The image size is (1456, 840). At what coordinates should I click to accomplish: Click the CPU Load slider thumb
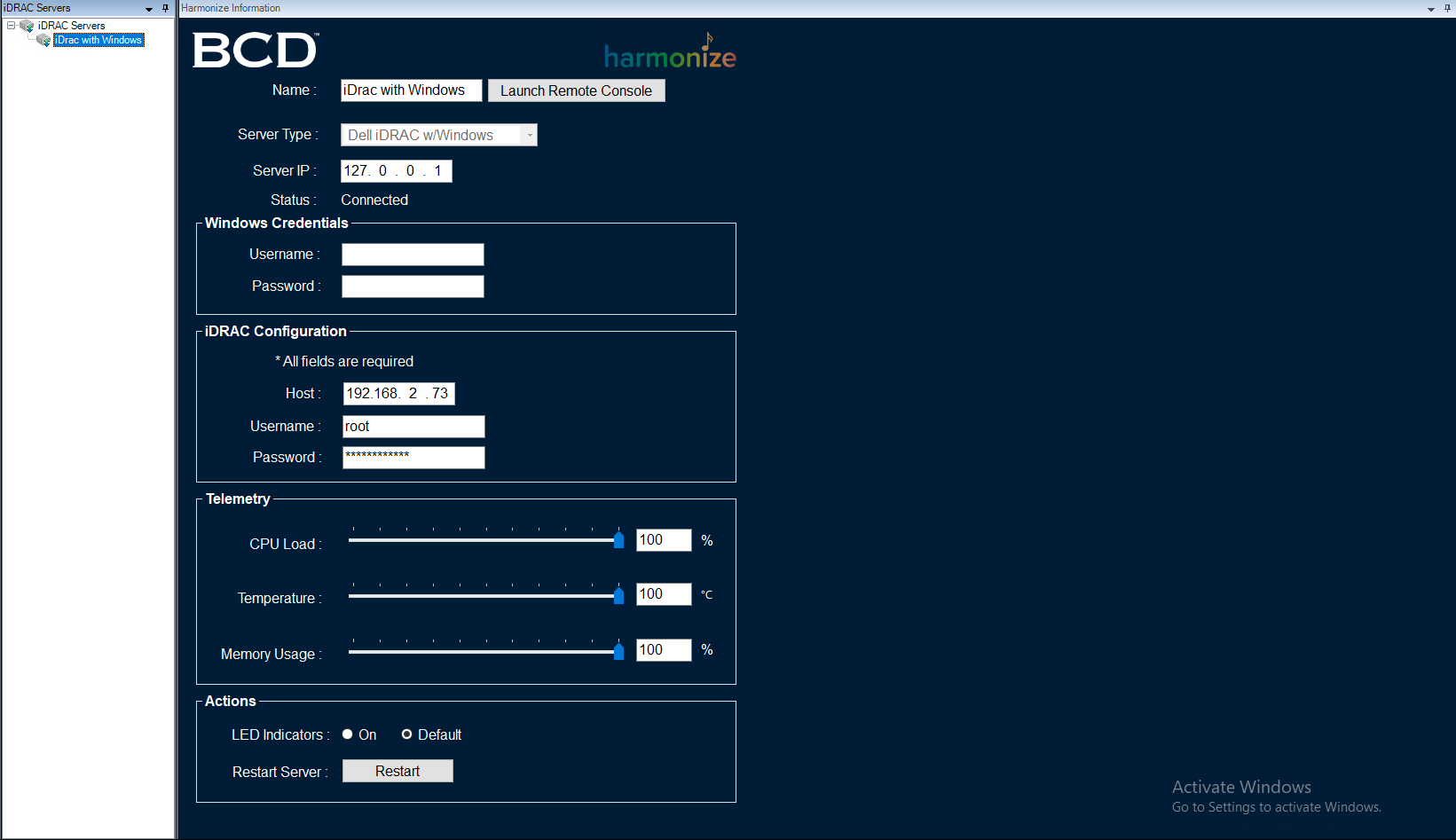pyautogui.click(x=618, y=540)
